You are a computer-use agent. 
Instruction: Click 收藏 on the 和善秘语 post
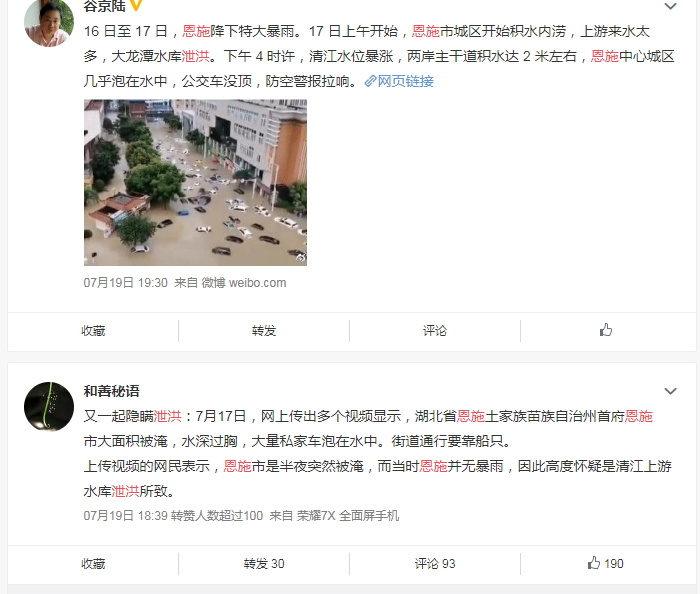click(93, 564)
